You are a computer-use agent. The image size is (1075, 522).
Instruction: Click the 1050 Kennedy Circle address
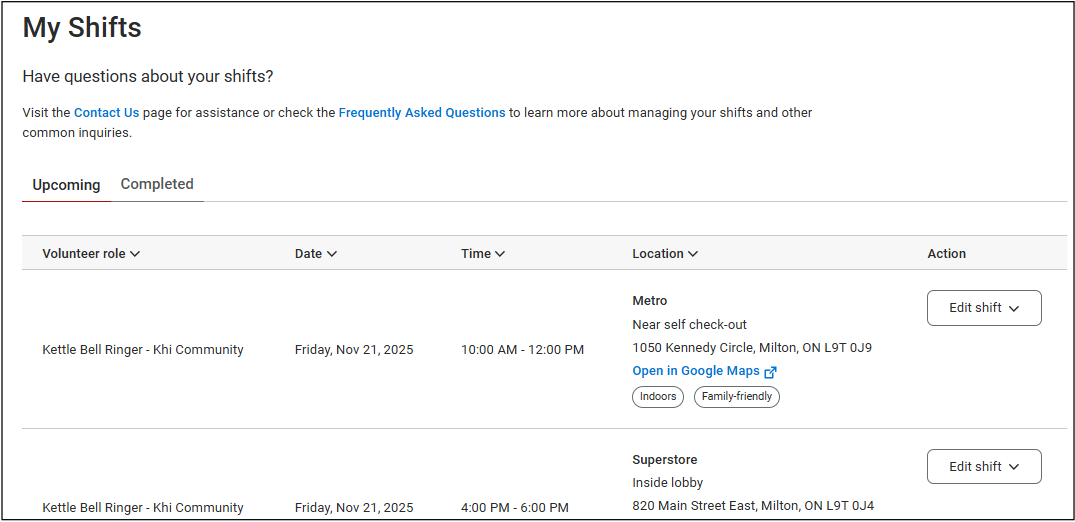(x=751, y=348)
